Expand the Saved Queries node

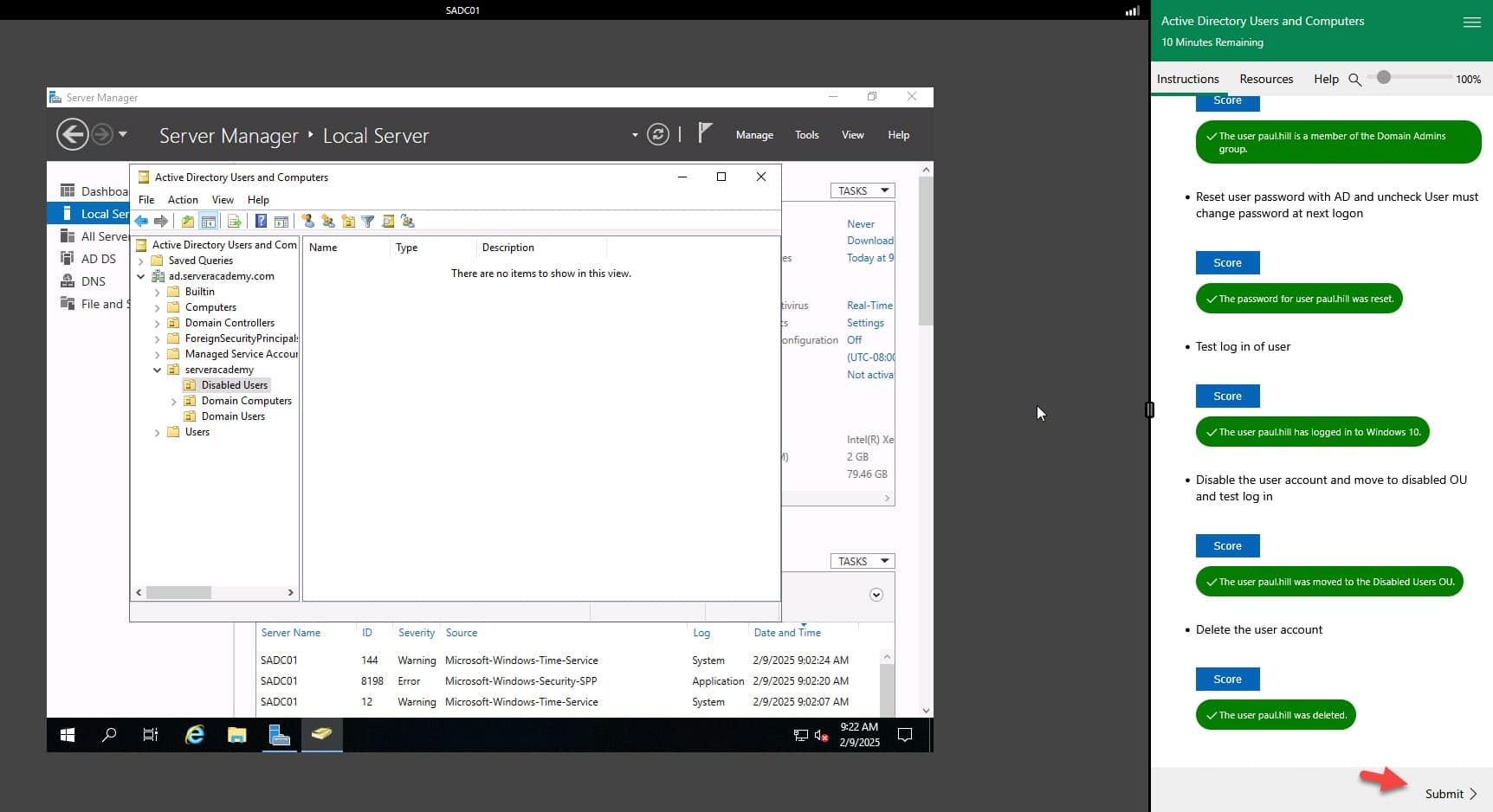click(x=141, y=261)
